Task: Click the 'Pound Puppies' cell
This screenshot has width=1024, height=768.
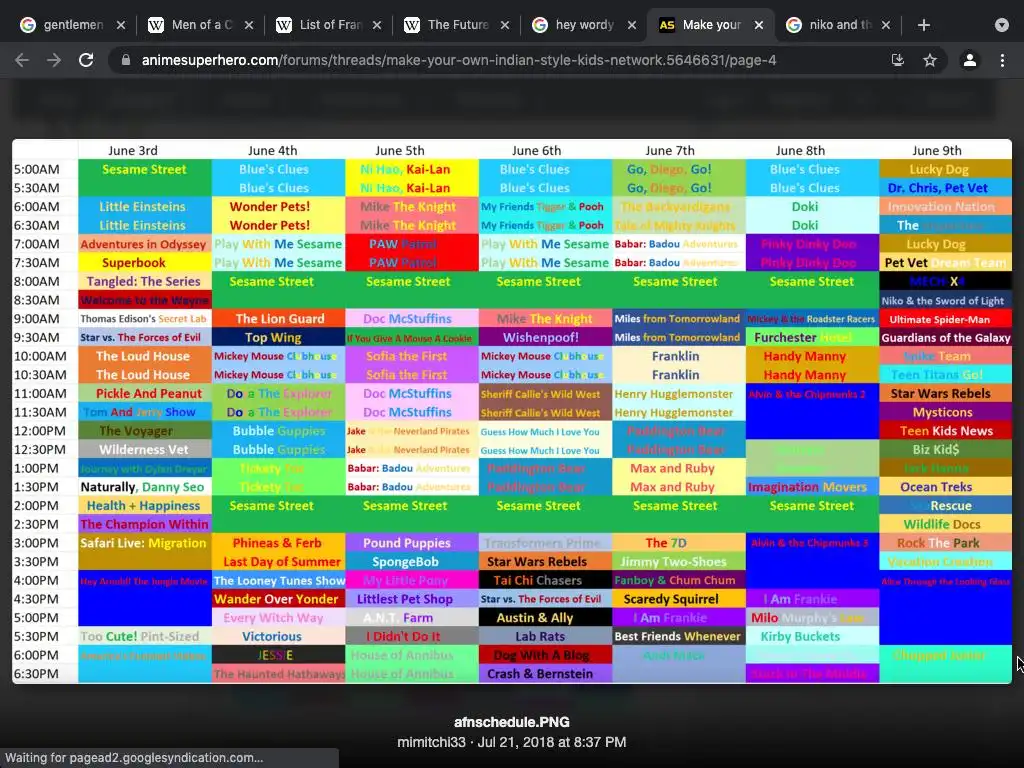Action: (412, 543)
